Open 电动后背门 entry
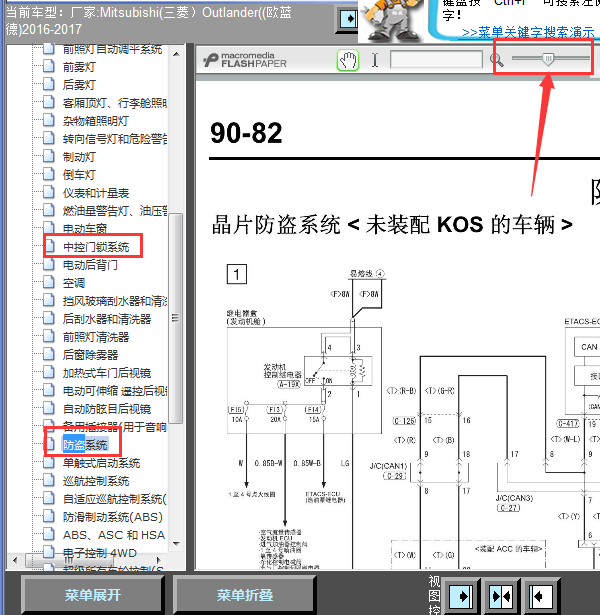 (x=90, y=265)
